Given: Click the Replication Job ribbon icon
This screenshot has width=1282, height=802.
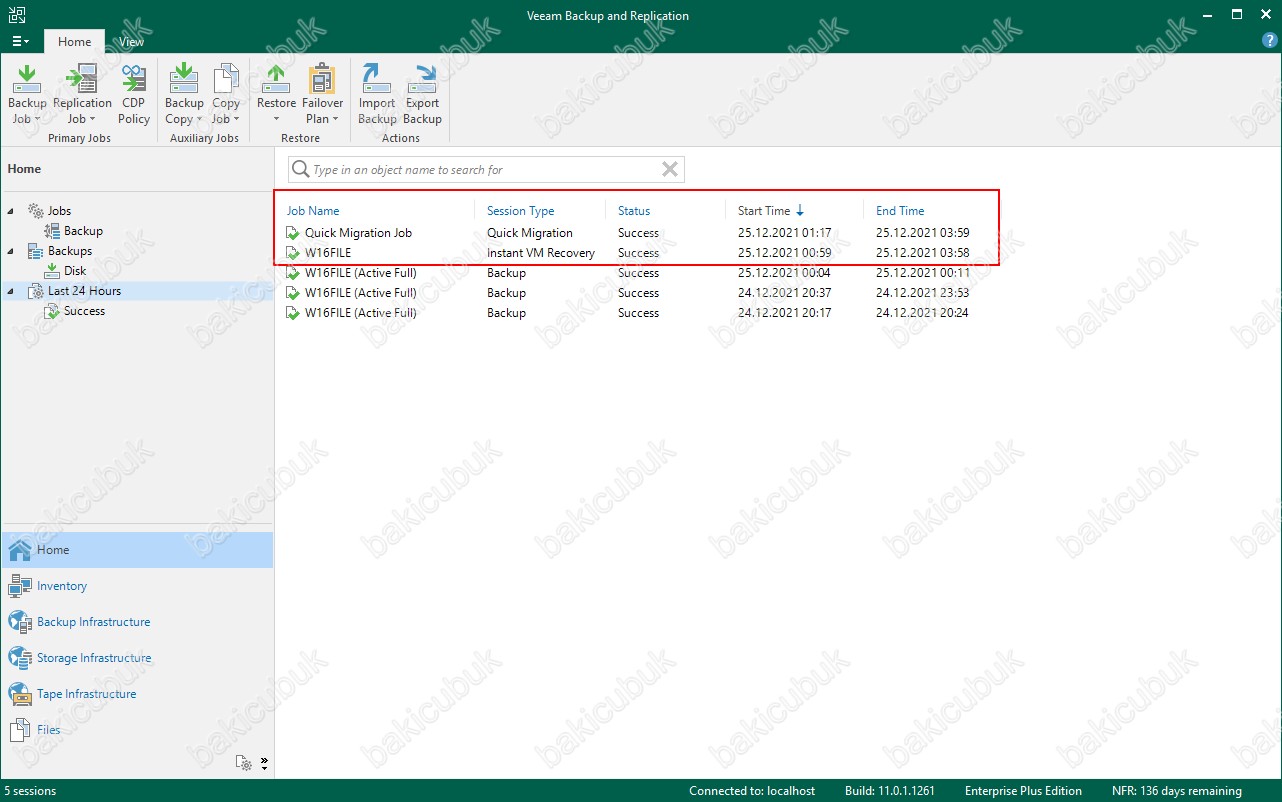Looking at the screenshot, I should click(x=81, y=78).
